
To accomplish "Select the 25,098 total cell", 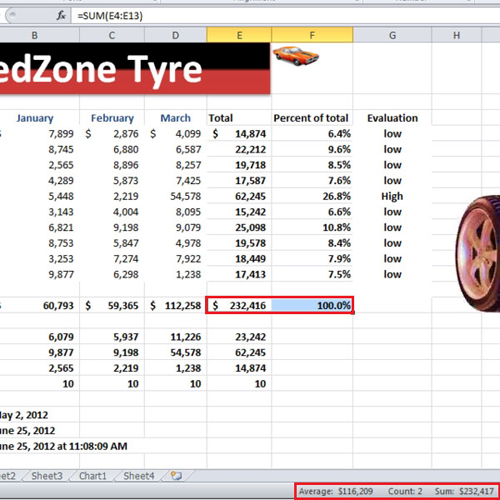I will (x=239, y=227).
